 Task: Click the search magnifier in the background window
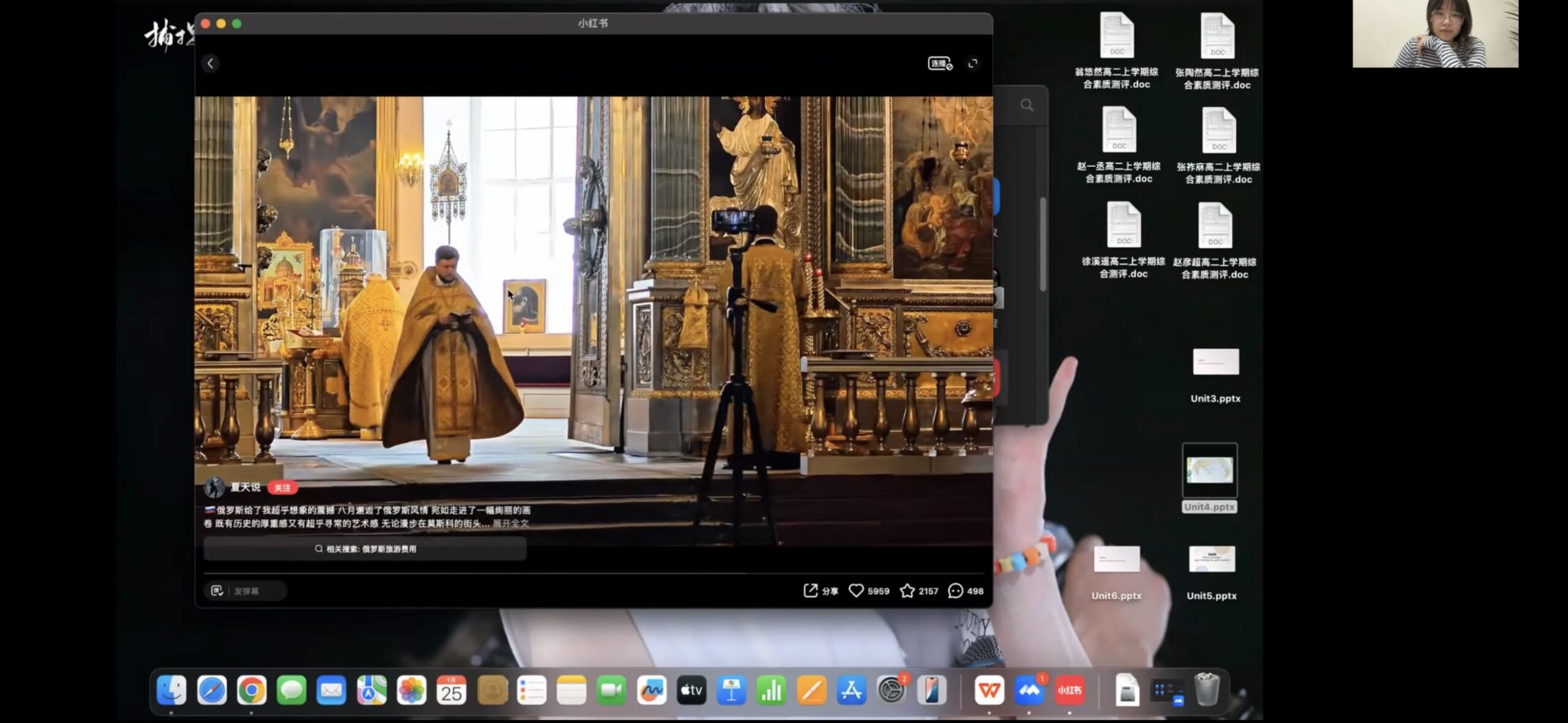coord(1027,105)
